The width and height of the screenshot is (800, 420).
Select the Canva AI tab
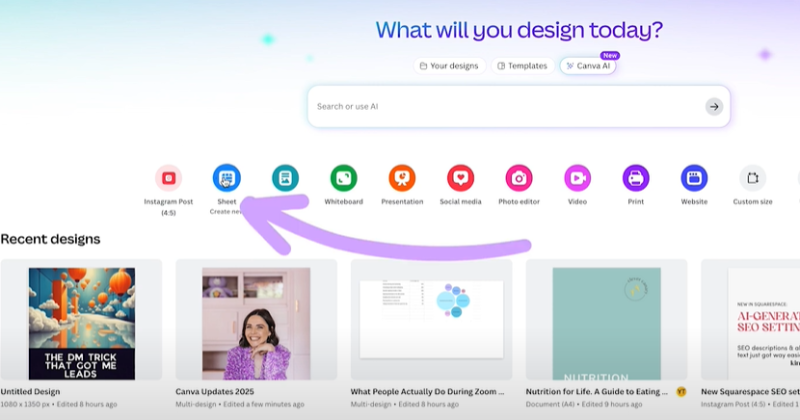pos(588,66)
